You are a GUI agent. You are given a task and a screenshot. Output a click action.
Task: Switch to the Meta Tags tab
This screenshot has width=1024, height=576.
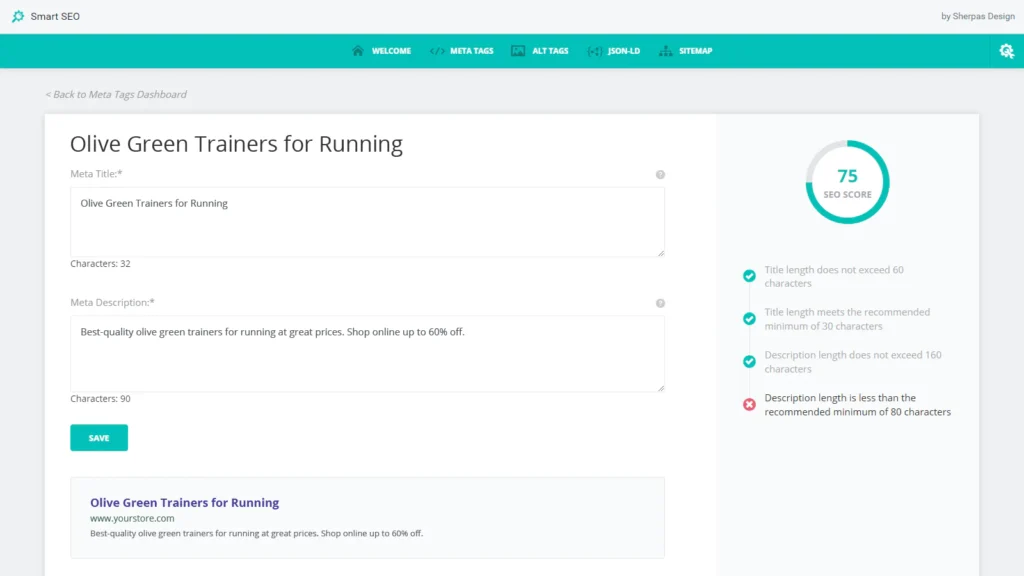coord(462,51)
